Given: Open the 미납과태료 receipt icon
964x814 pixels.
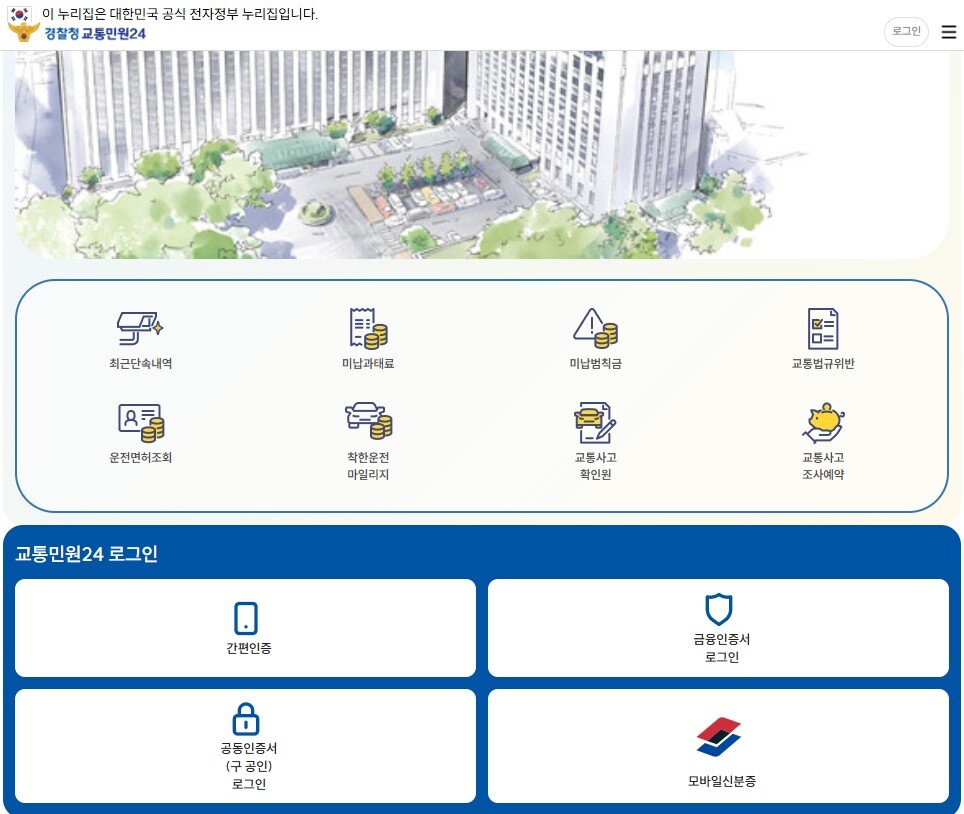Looking at the screenshot, I should (367, 328).
